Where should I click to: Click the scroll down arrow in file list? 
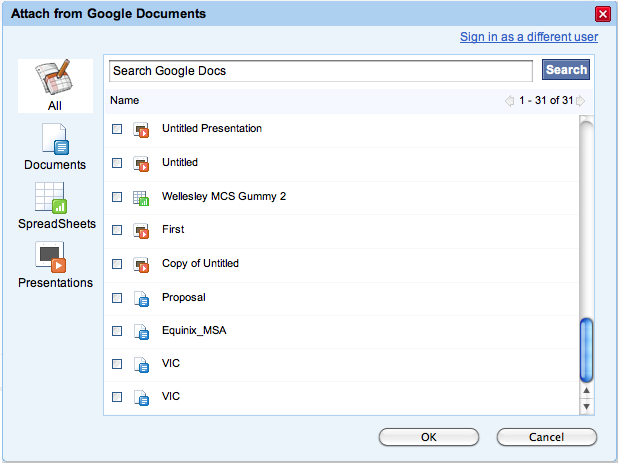587,406
